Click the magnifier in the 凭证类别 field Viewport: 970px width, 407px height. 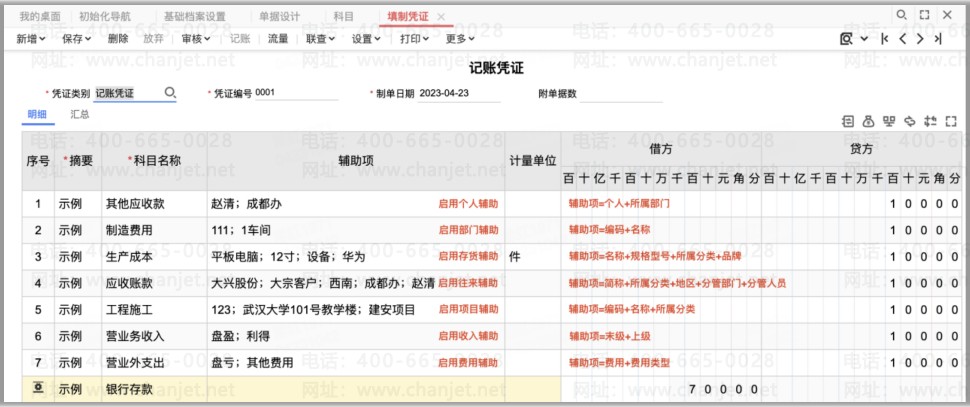tap(170, 93)
